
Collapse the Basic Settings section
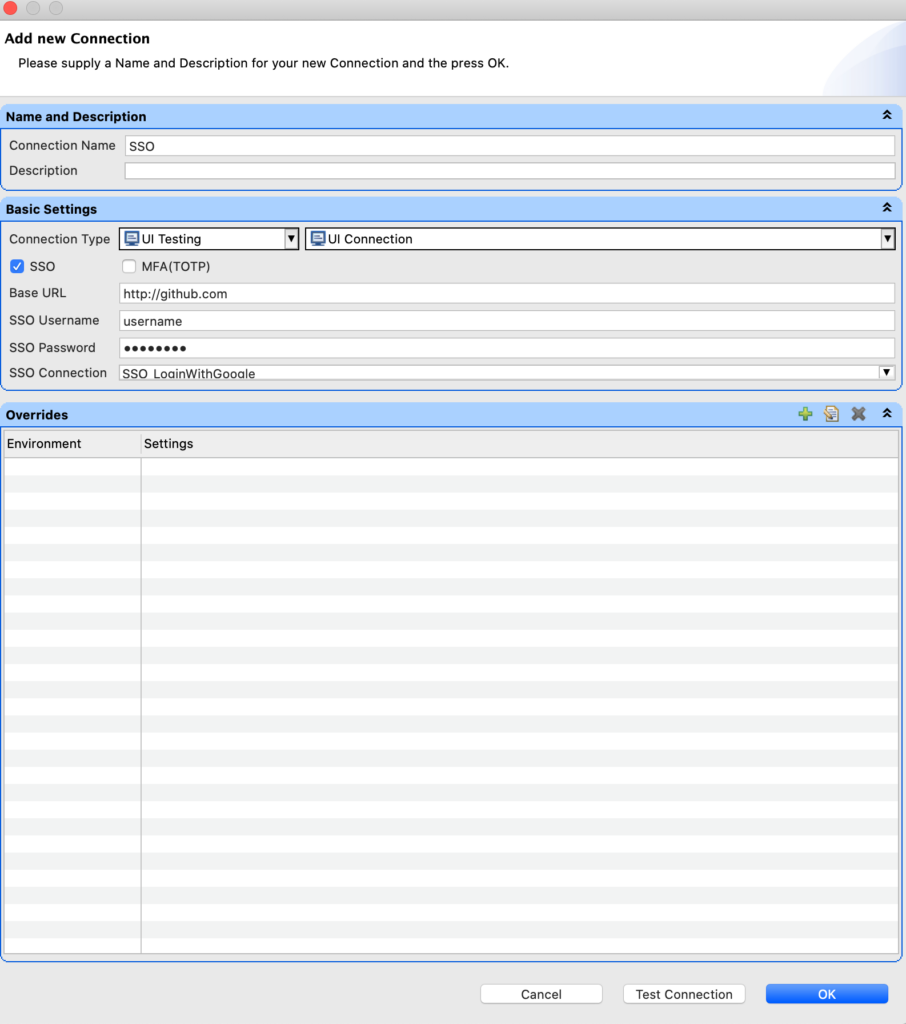click(x=887, y=208)
